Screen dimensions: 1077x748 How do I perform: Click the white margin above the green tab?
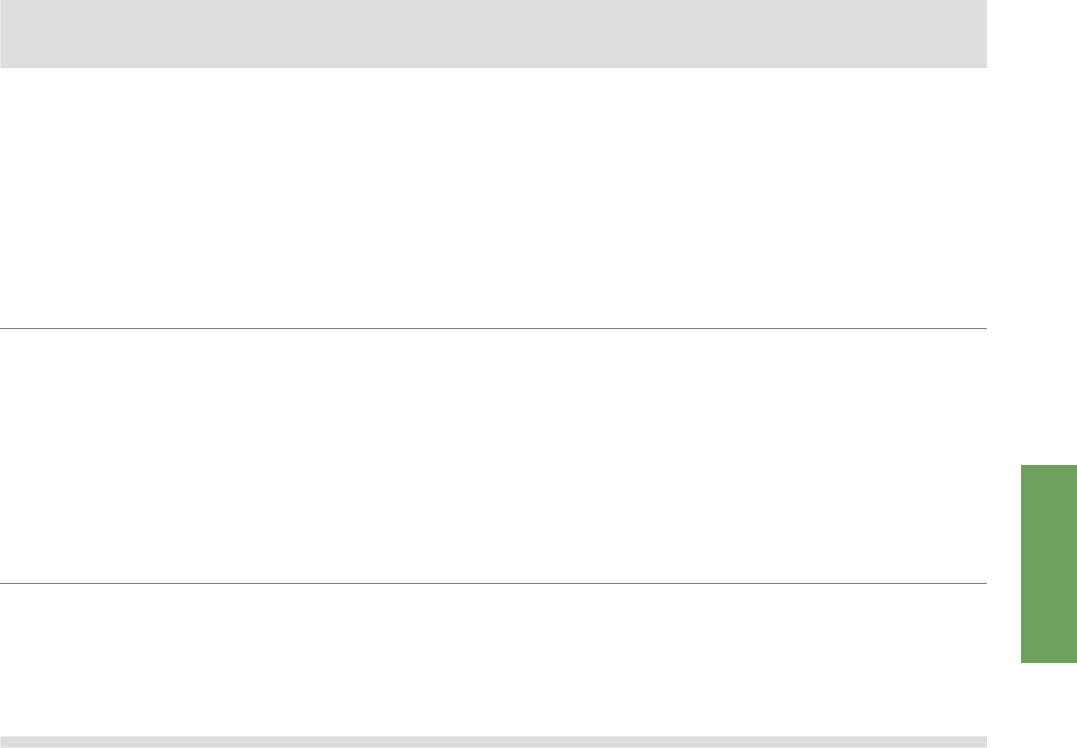pyautogui.click(x=1049, y=232)
